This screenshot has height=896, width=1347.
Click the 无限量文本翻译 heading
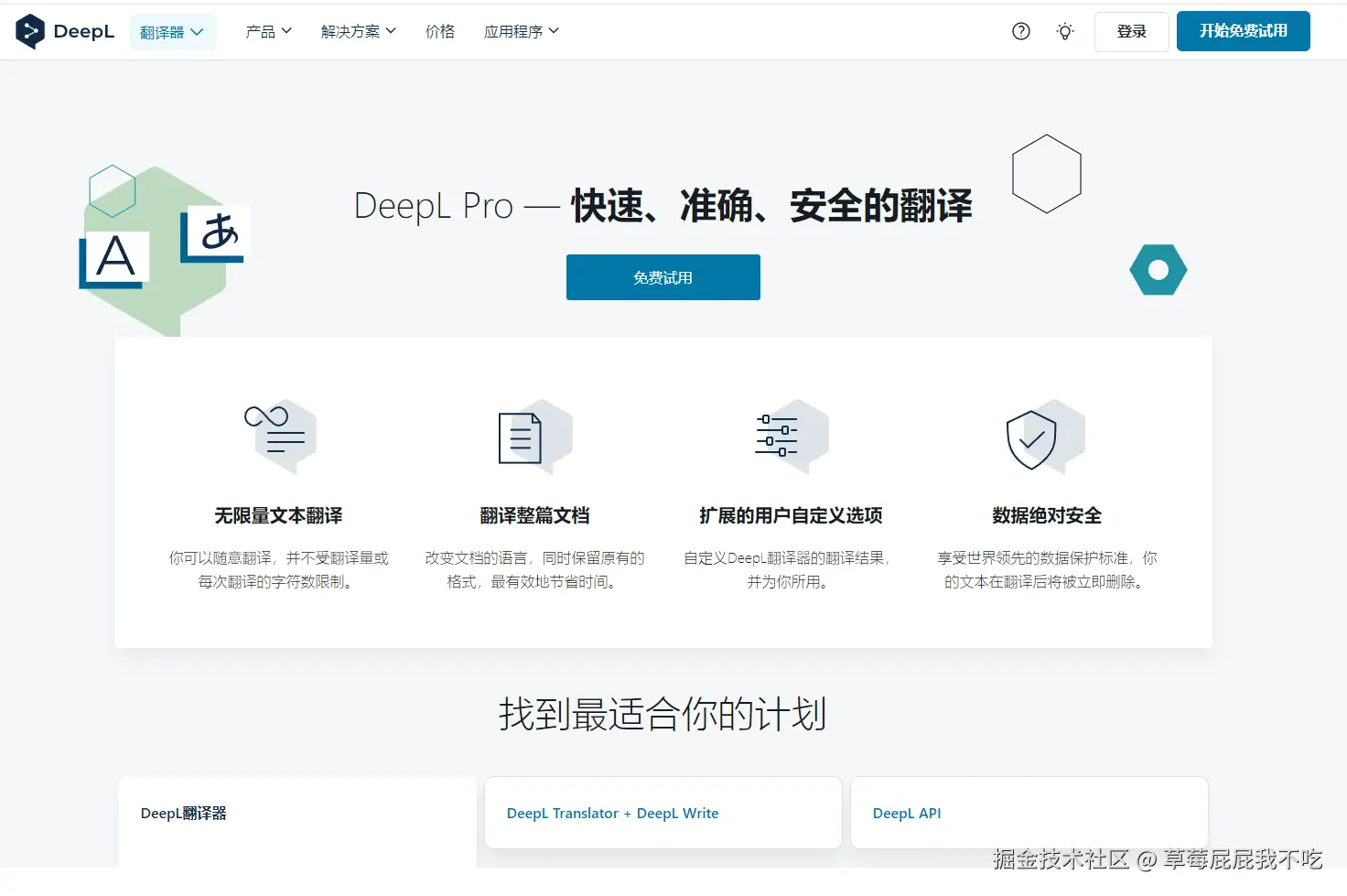[278, 515]
